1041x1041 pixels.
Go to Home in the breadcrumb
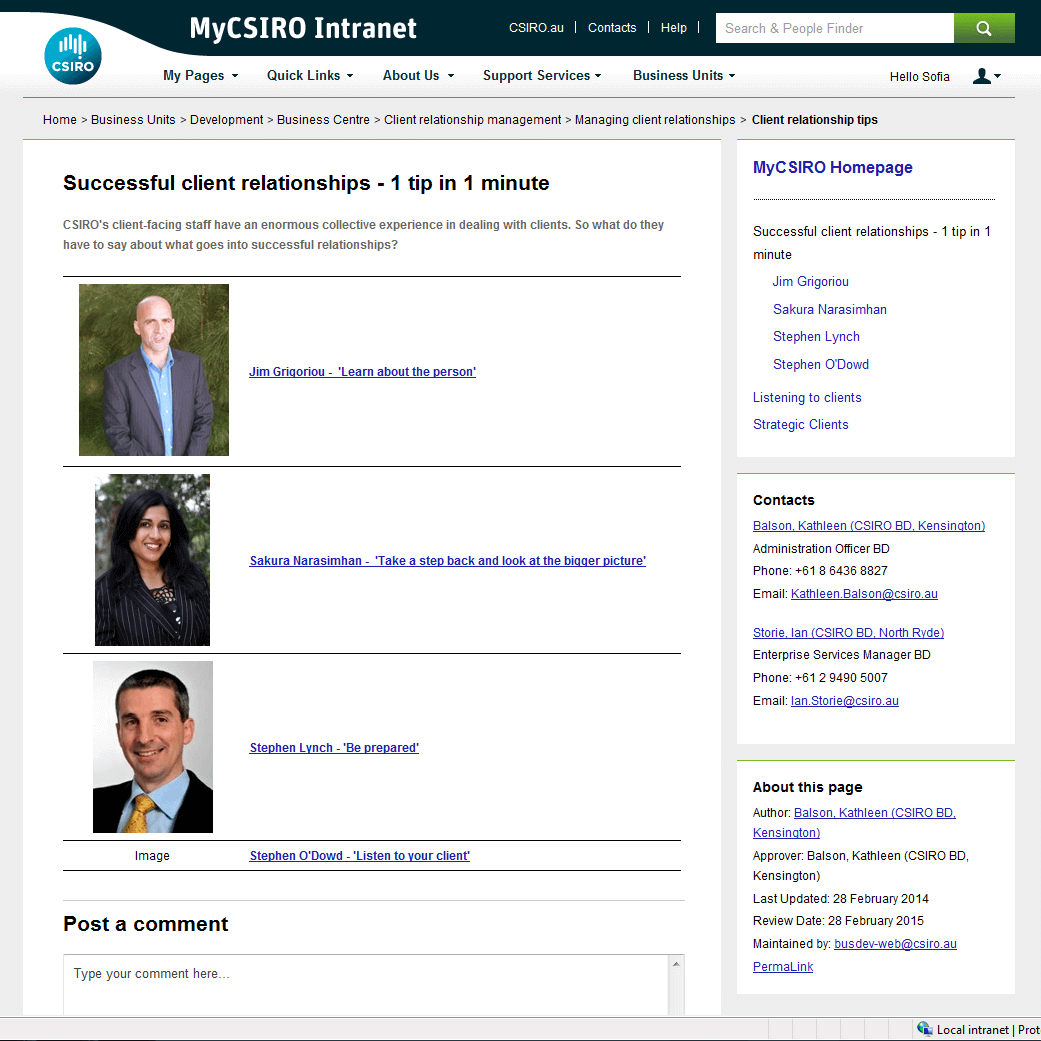point(60,120)
